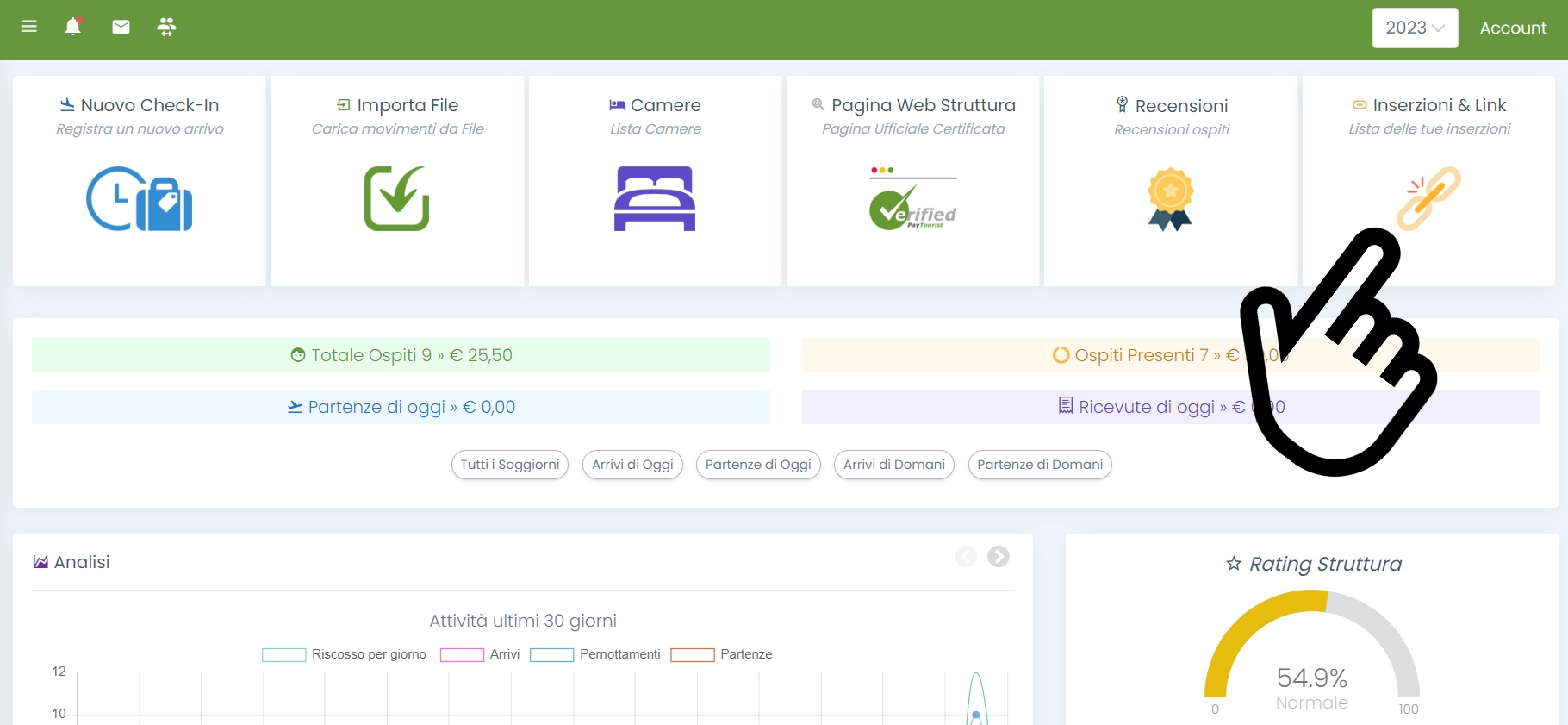Screen dimensions: 1568x725
Task: Open the Camere title link
Action: [655, 105]
